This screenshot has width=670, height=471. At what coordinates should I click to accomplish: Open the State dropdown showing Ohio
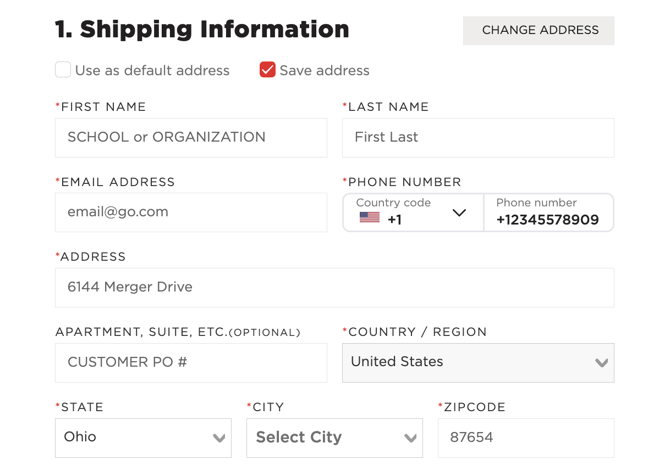point(143,438)
